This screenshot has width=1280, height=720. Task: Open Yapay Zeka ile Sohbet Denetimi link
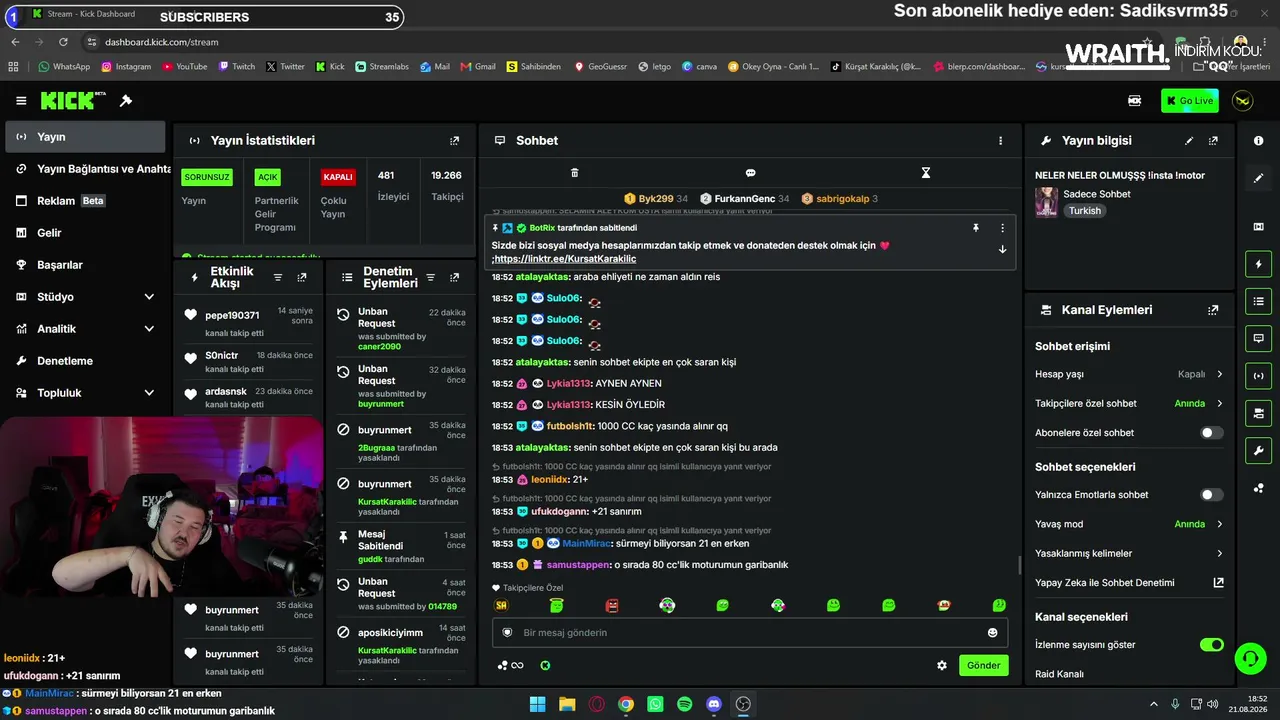(1129, 583)
